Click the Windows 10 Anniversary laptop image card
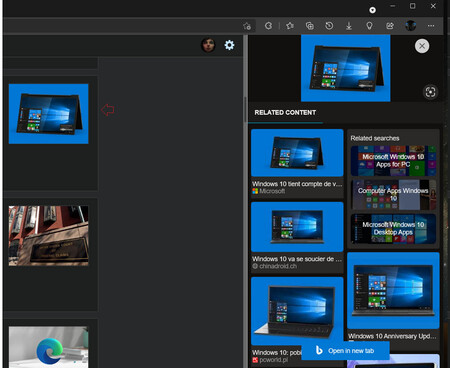The width and height of the screenshot is (450, 368). point(393,290)
